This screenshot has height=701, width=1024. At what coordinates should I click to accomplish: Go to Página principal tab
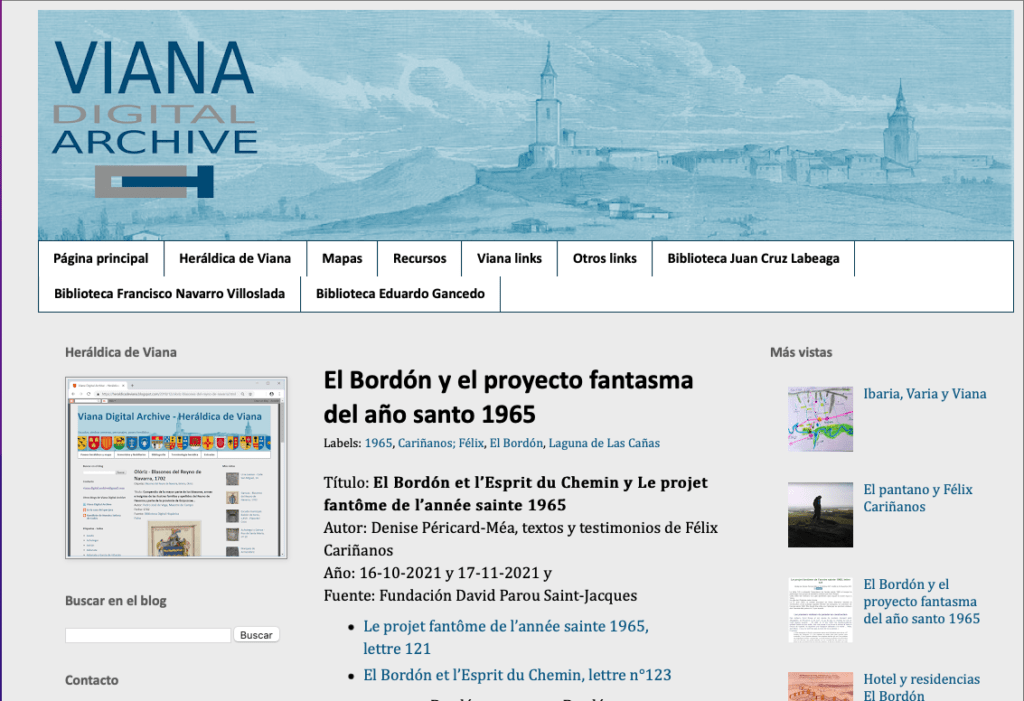[101, 258]
